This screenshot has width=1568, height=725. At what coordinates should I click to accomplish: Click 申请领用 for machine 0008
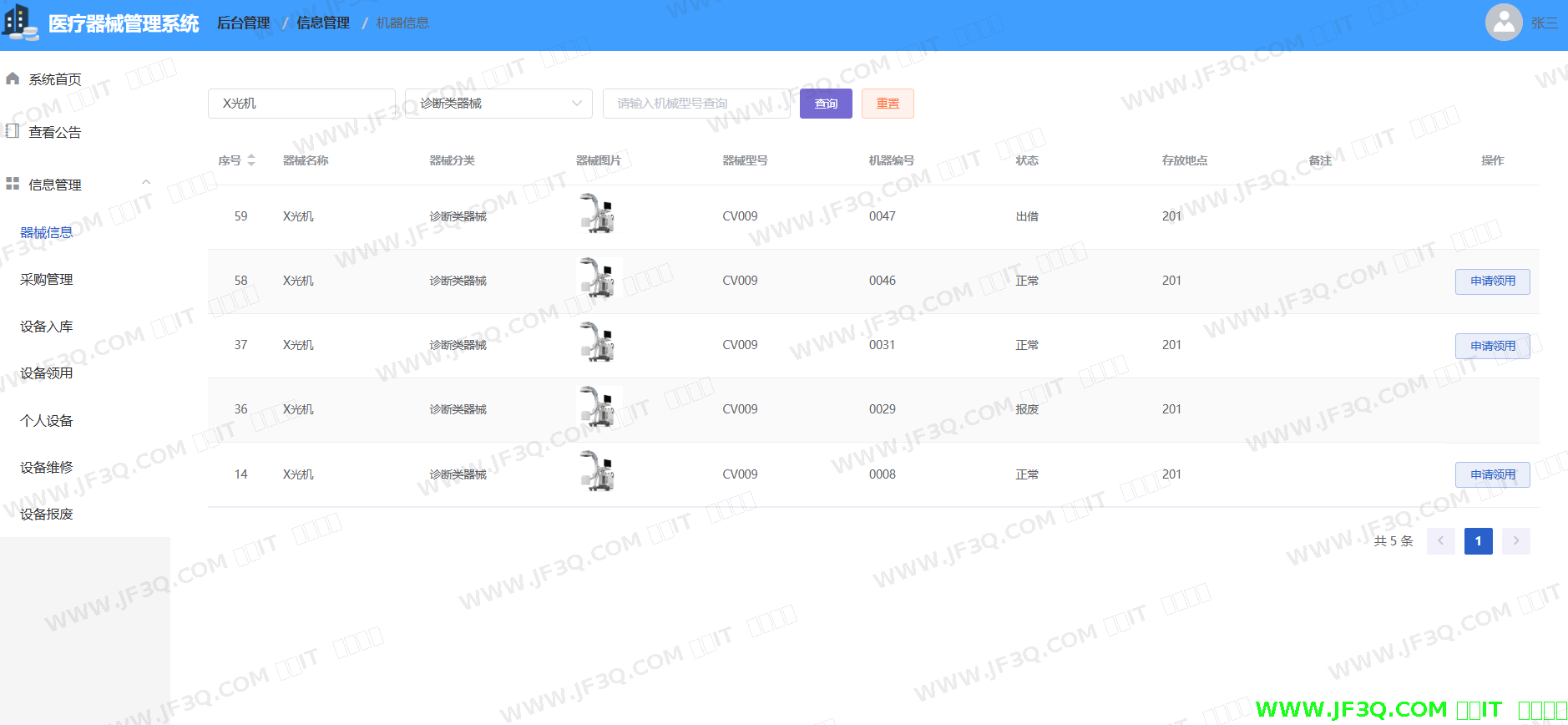(x=1492, y=475)
